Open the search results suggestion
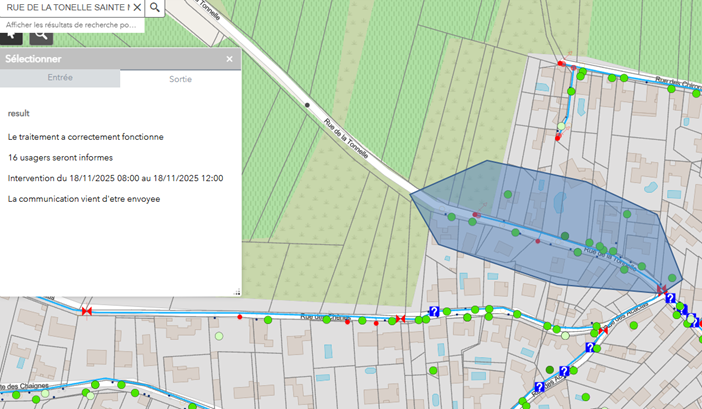 click(x=72, y=23)
